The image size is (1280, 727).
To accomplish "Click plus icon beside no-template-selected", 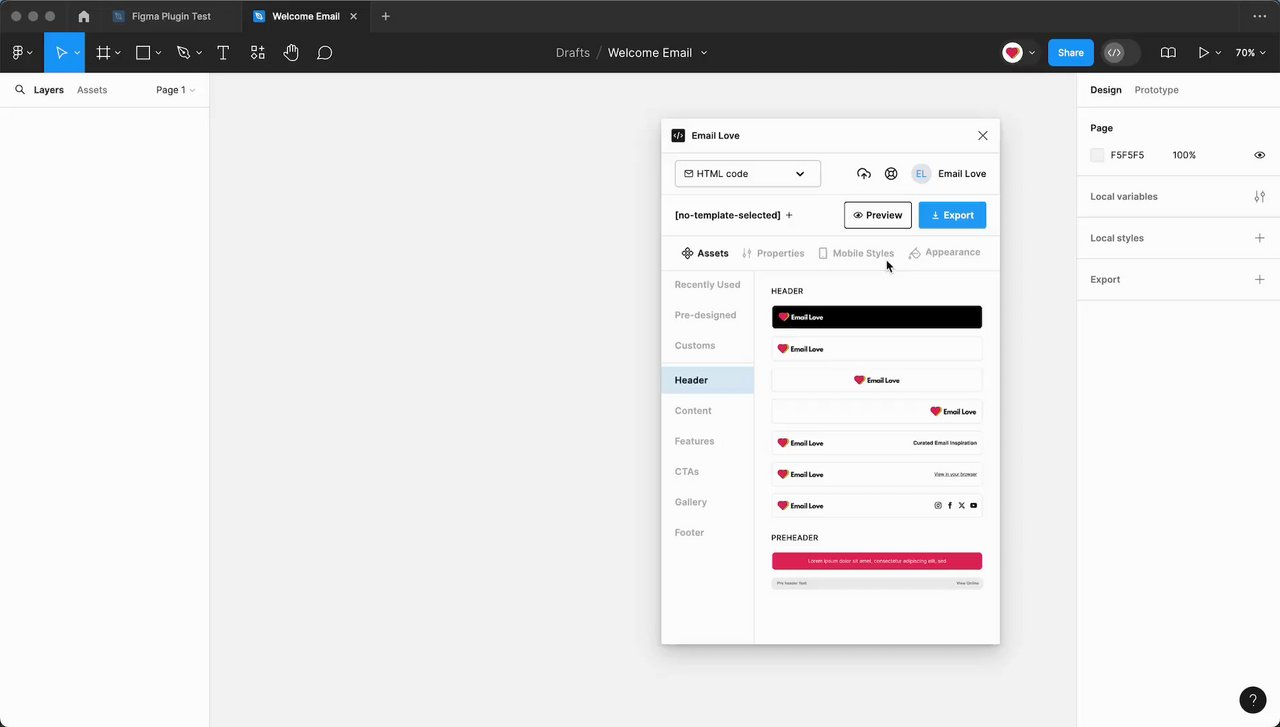I will (x=789, y=215).
